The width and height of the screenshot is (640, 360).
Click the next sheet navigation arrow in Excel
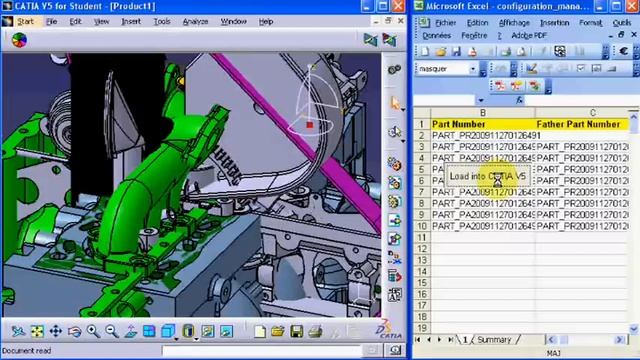click(439, 340)
